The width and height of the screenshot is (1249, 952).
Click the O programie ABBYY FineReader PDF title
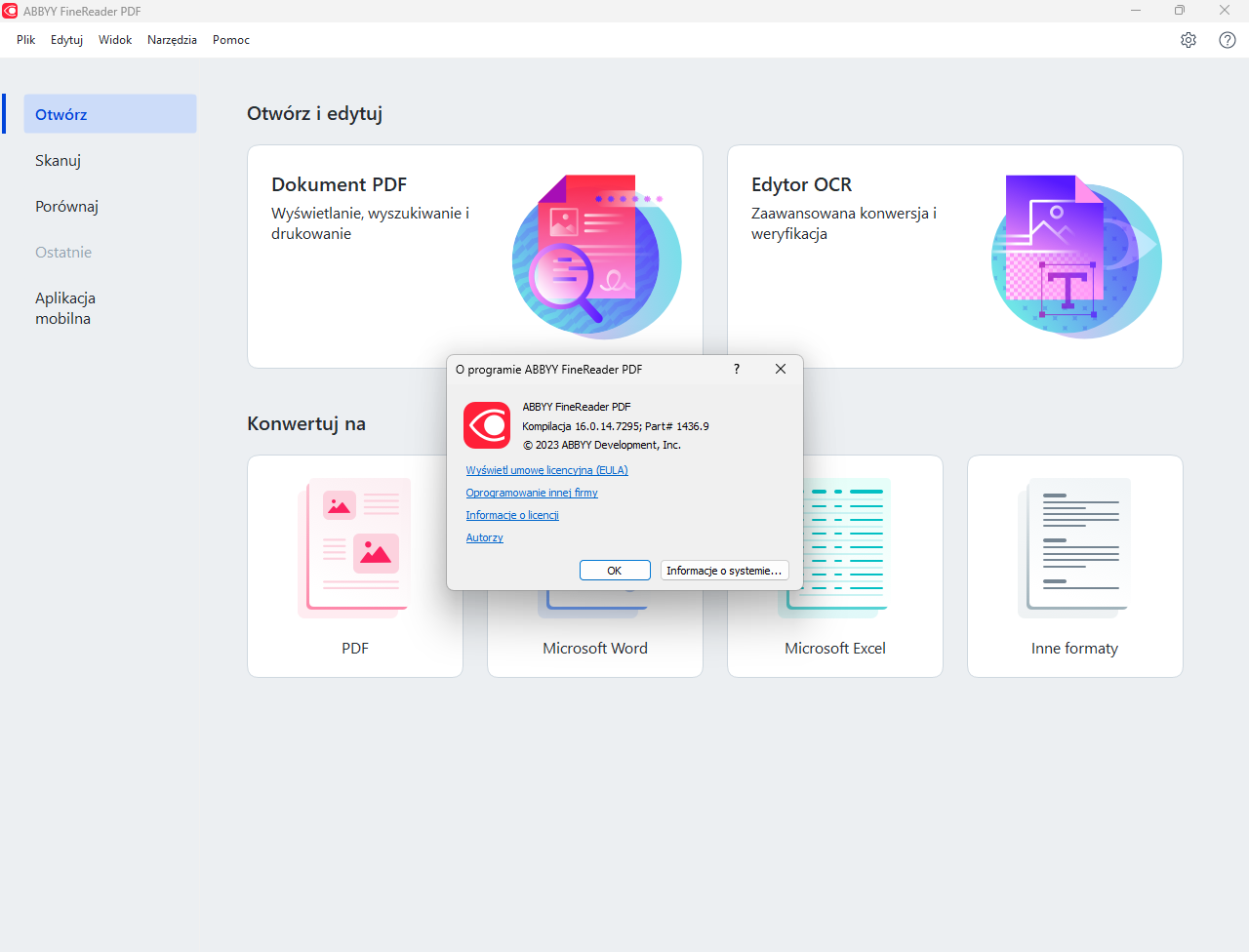click(x=548, y=370)
